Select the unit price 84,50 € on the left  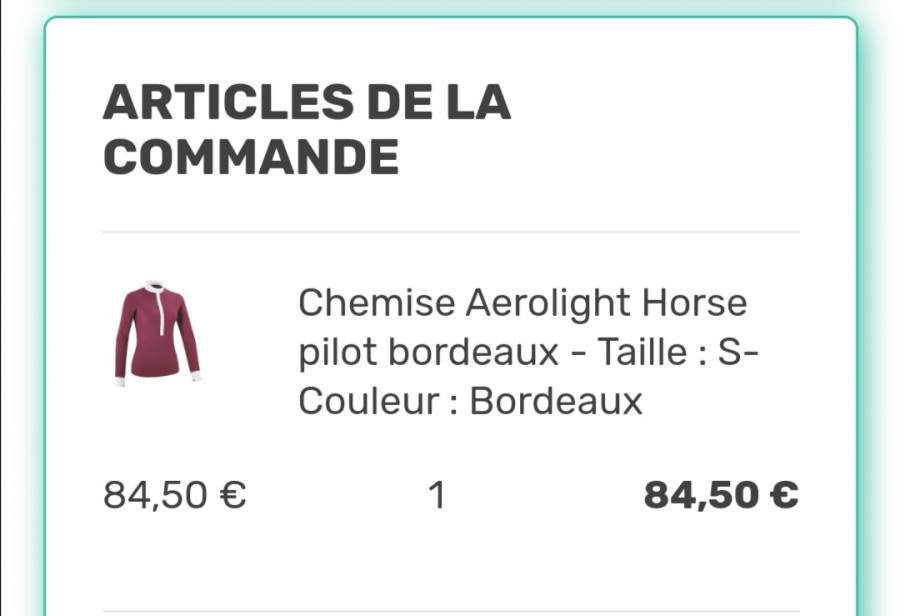[x=175, y=495]
